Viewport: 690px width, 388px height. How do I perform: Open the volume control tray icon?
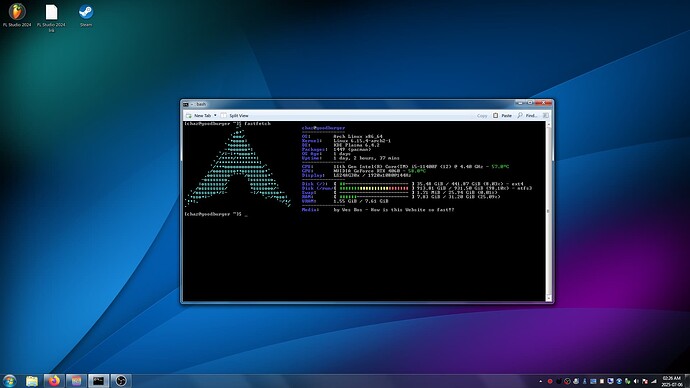pos(636,381)
